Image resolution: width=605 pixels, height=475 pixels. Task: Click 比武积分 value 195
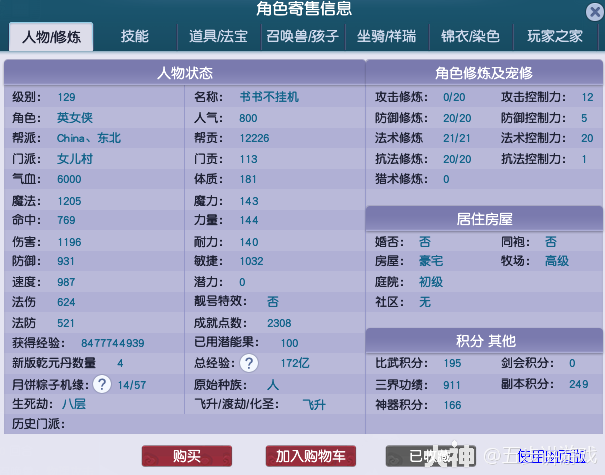pos(452,363)
